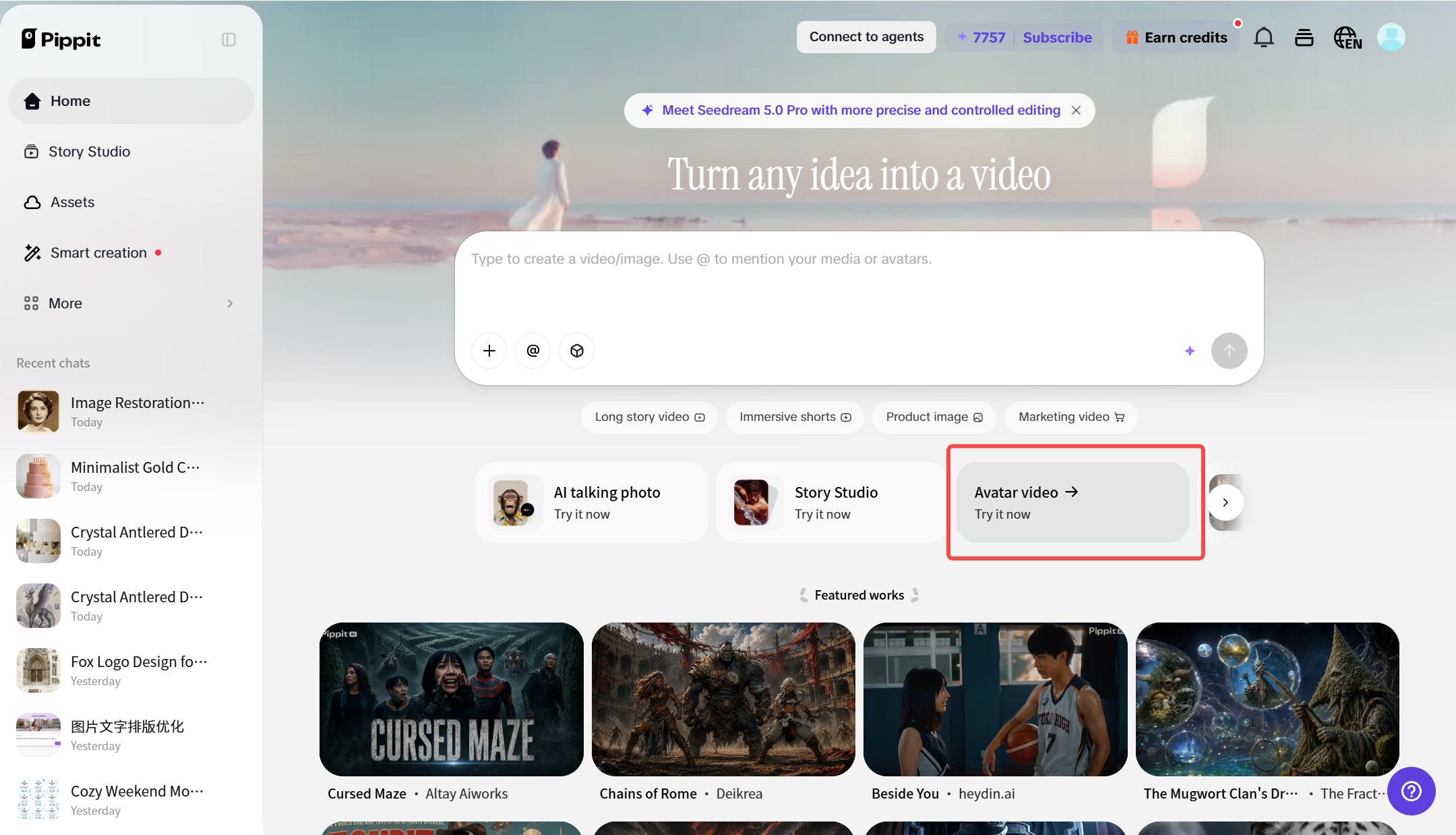Select the Marketing video chip
Viewport: 1456px width, 835px height.
click(1071, 417)
